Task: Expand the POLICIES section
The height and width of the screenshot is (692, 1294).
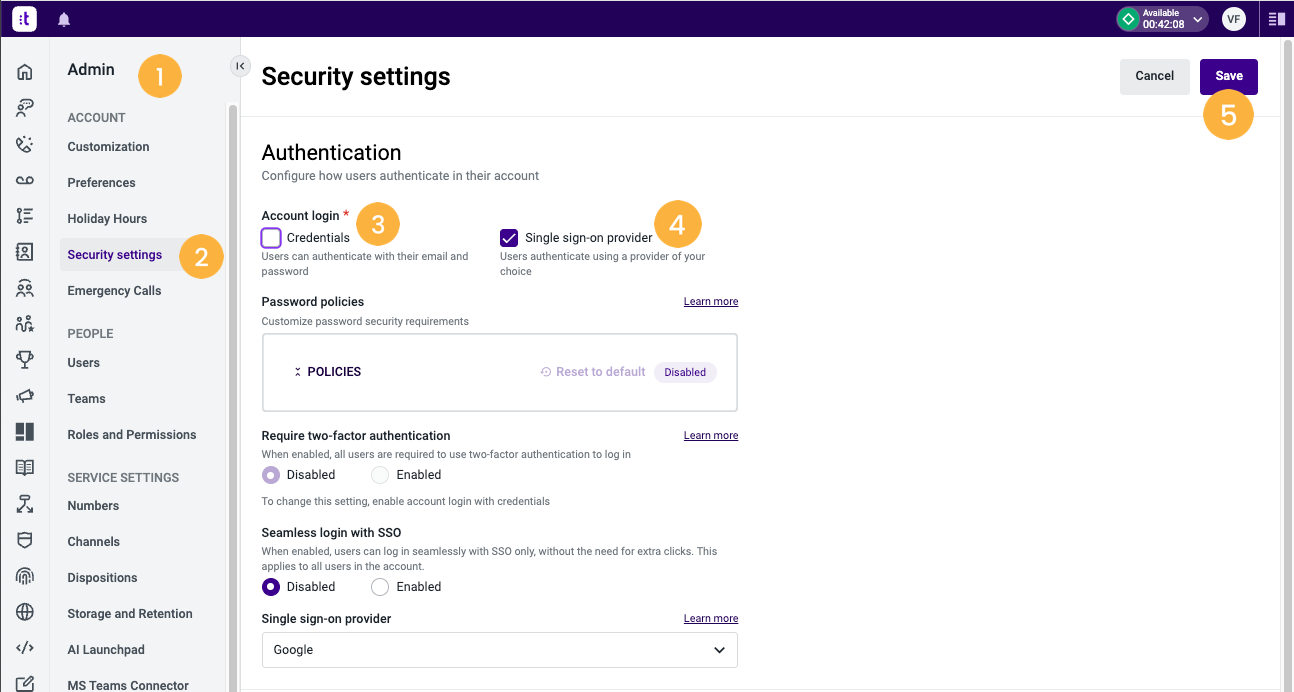Action: 327,372
